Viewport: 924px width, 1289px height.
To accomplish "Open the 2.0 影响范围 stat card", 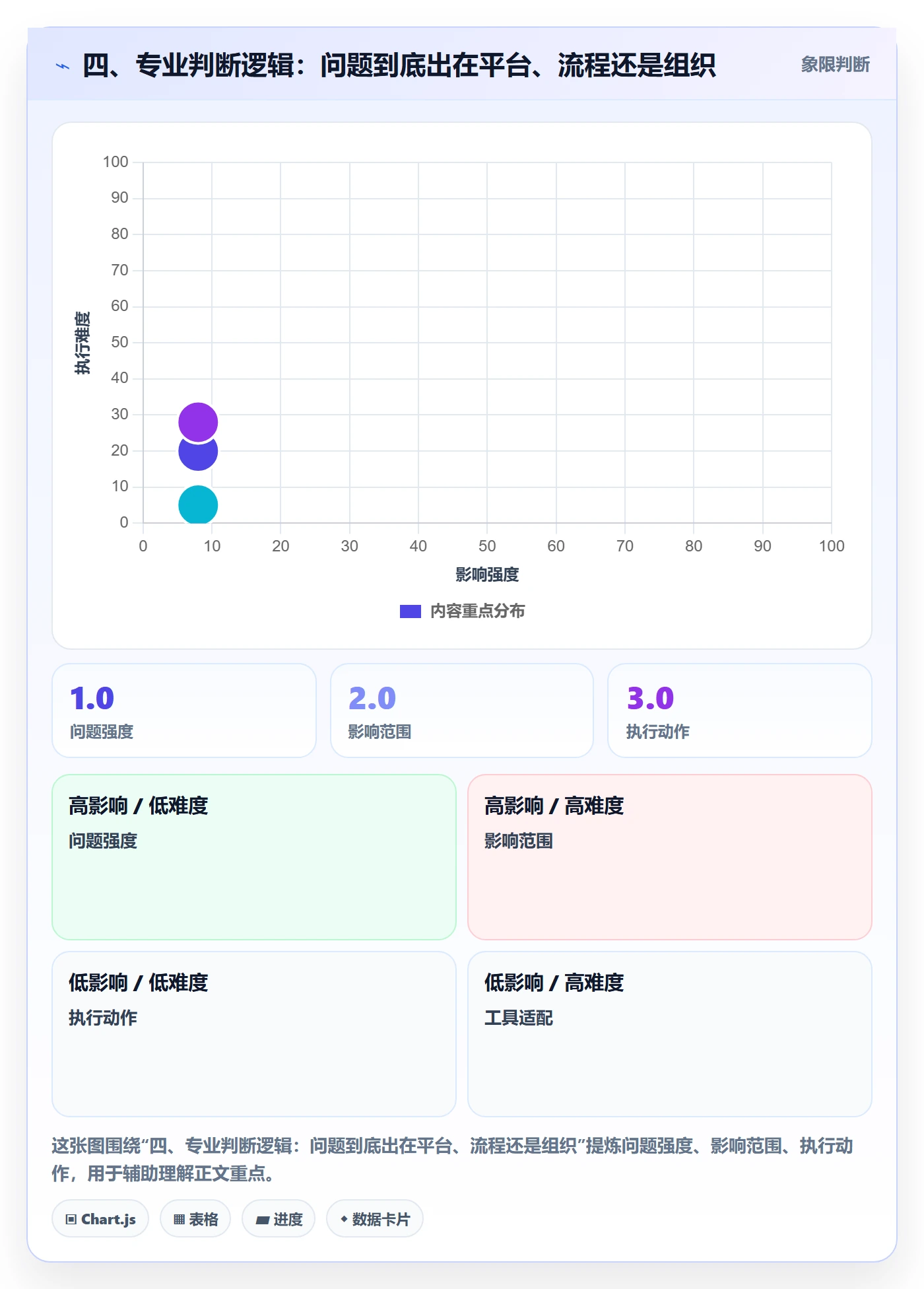I will tap(462, 711).
